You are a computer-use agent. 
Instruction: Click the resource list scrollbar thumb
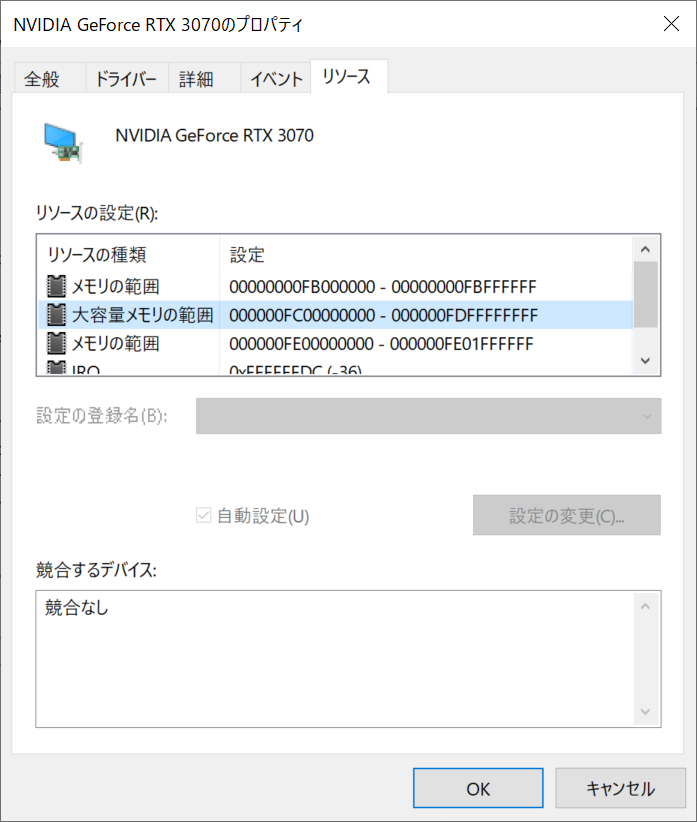pyautogui.click(x=646, y=294)
